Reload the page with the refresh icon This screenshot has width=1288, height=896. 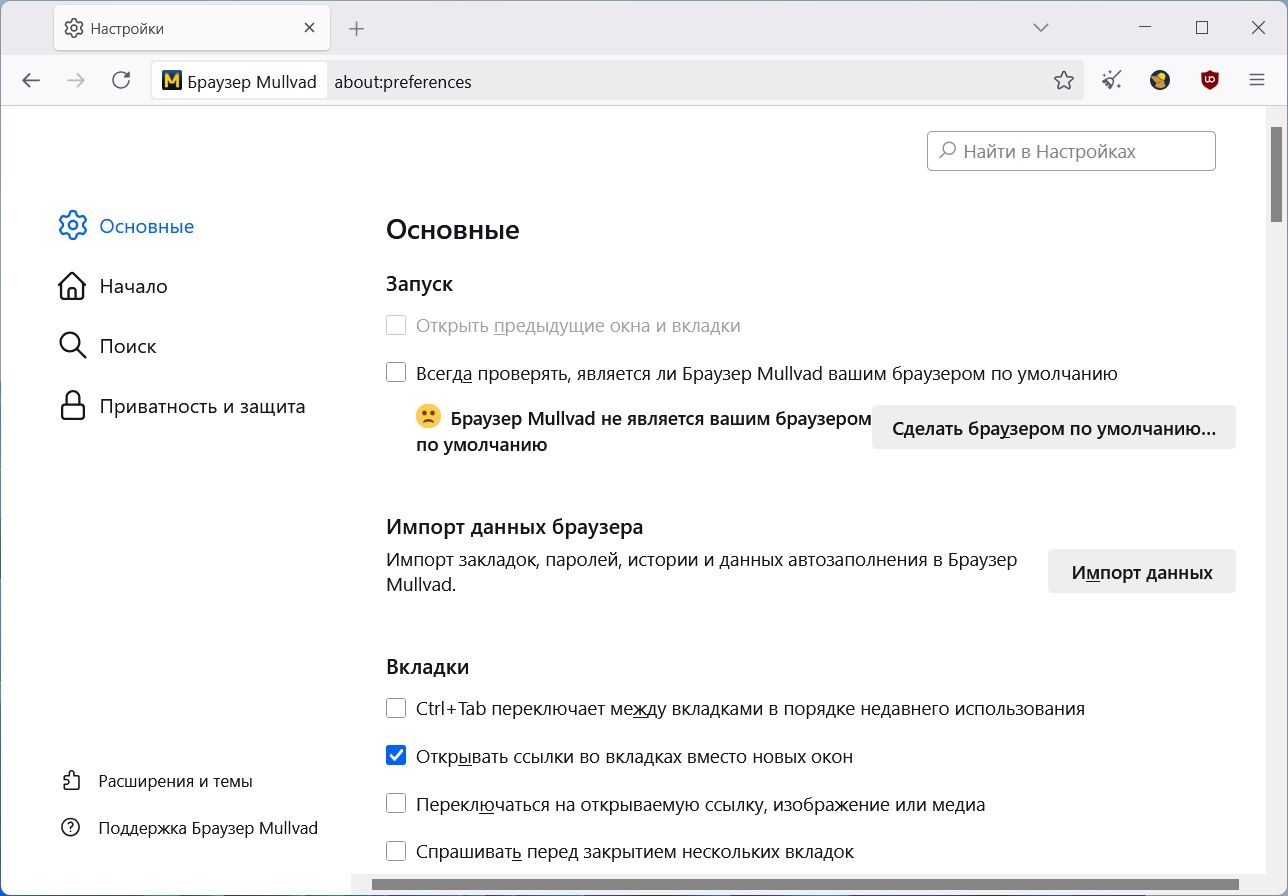tap(121, 81)
